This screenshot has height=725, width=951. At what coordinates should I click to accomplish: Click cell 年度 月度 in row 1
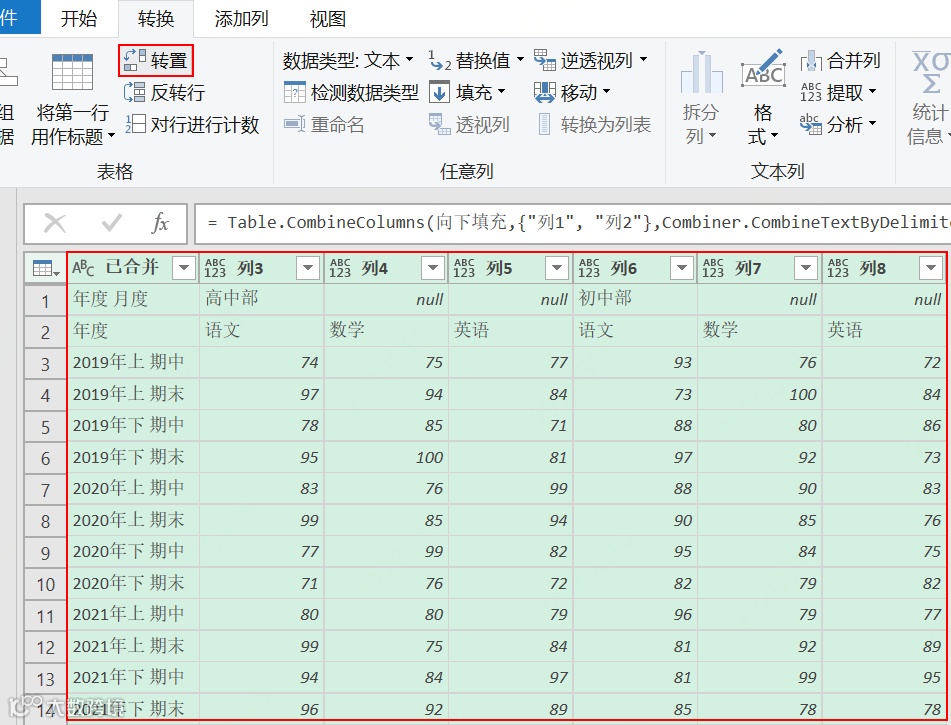(133, 298)
